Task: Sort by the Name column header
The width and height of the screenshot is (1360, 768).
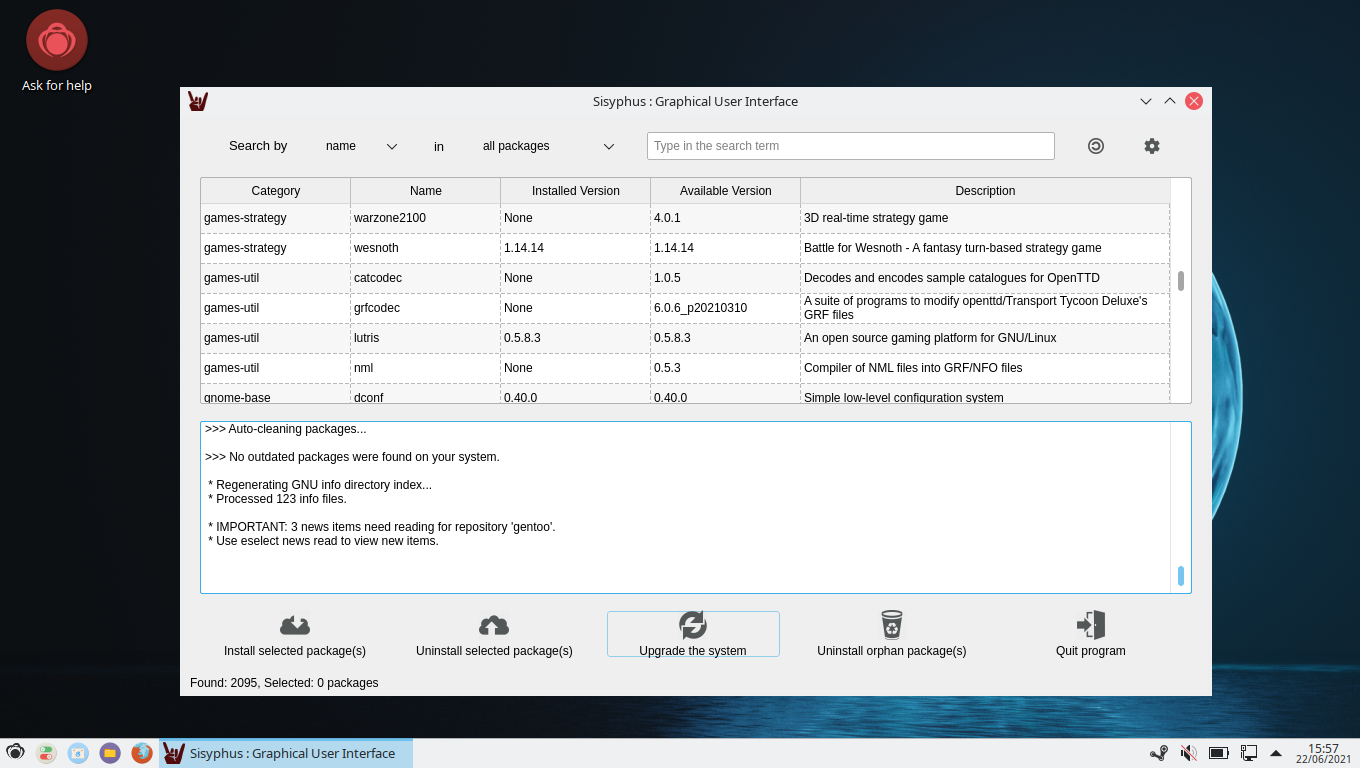Action: [426, 191]
